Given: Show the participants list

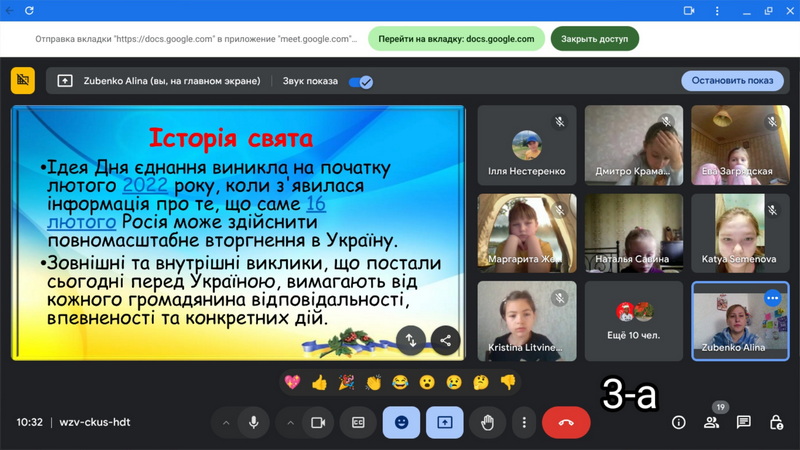Looking at the screenshot, I should [711, 423].
